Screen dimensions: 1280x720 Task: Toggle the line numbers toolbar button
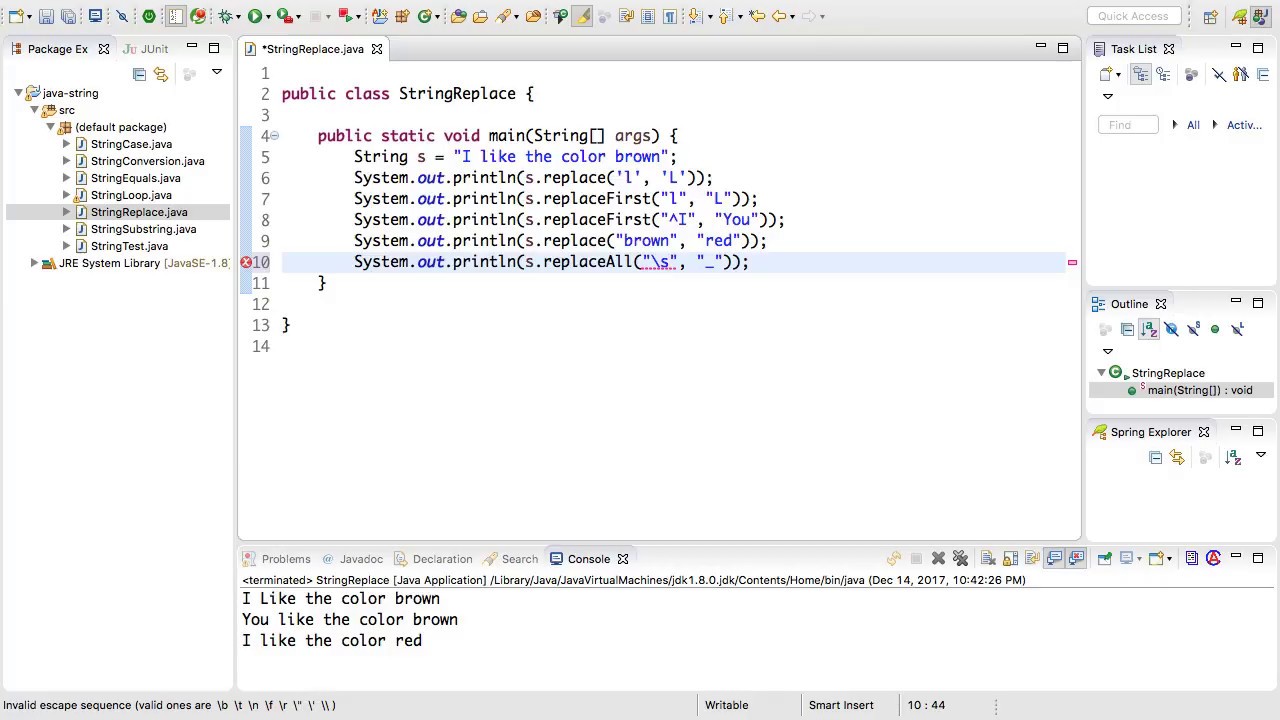[x=176, y=16]
